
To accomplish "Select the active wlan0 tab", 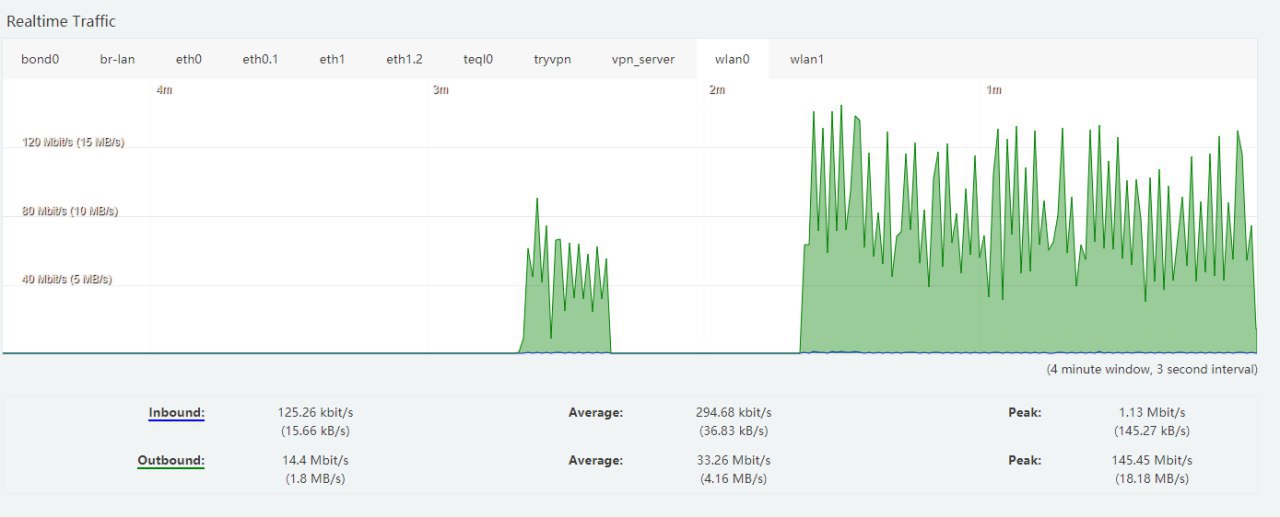I will 732,59.
